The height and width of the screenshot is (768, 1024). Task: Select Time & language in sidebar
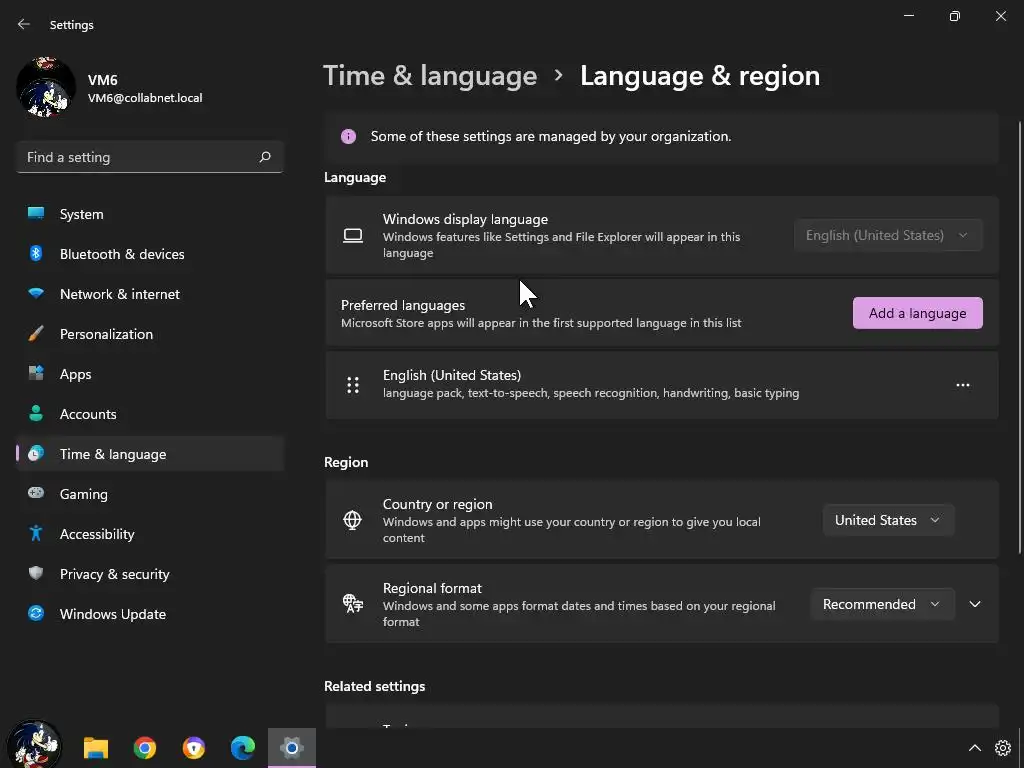[x=150, y=454]
